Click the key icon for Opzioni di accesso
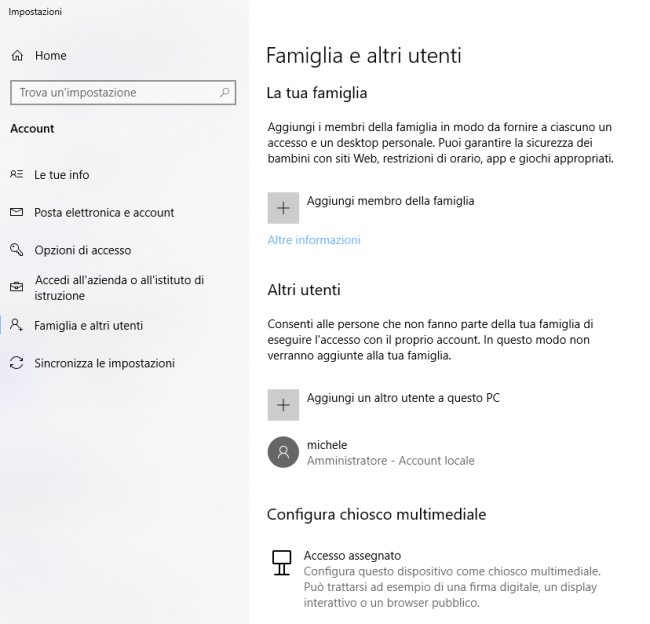 tap(17, 250)
